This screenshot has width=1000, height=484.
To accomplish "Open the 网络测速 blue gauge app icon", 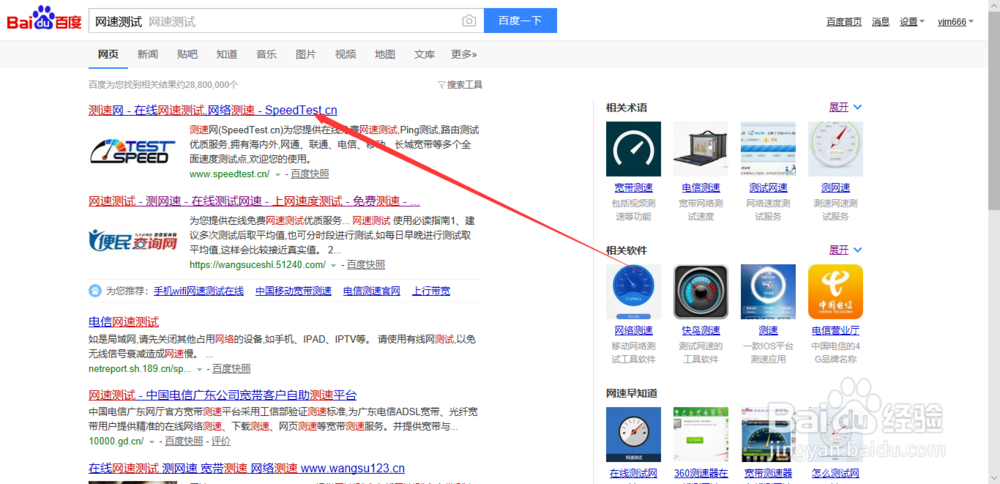I will [x=633, y=291].
